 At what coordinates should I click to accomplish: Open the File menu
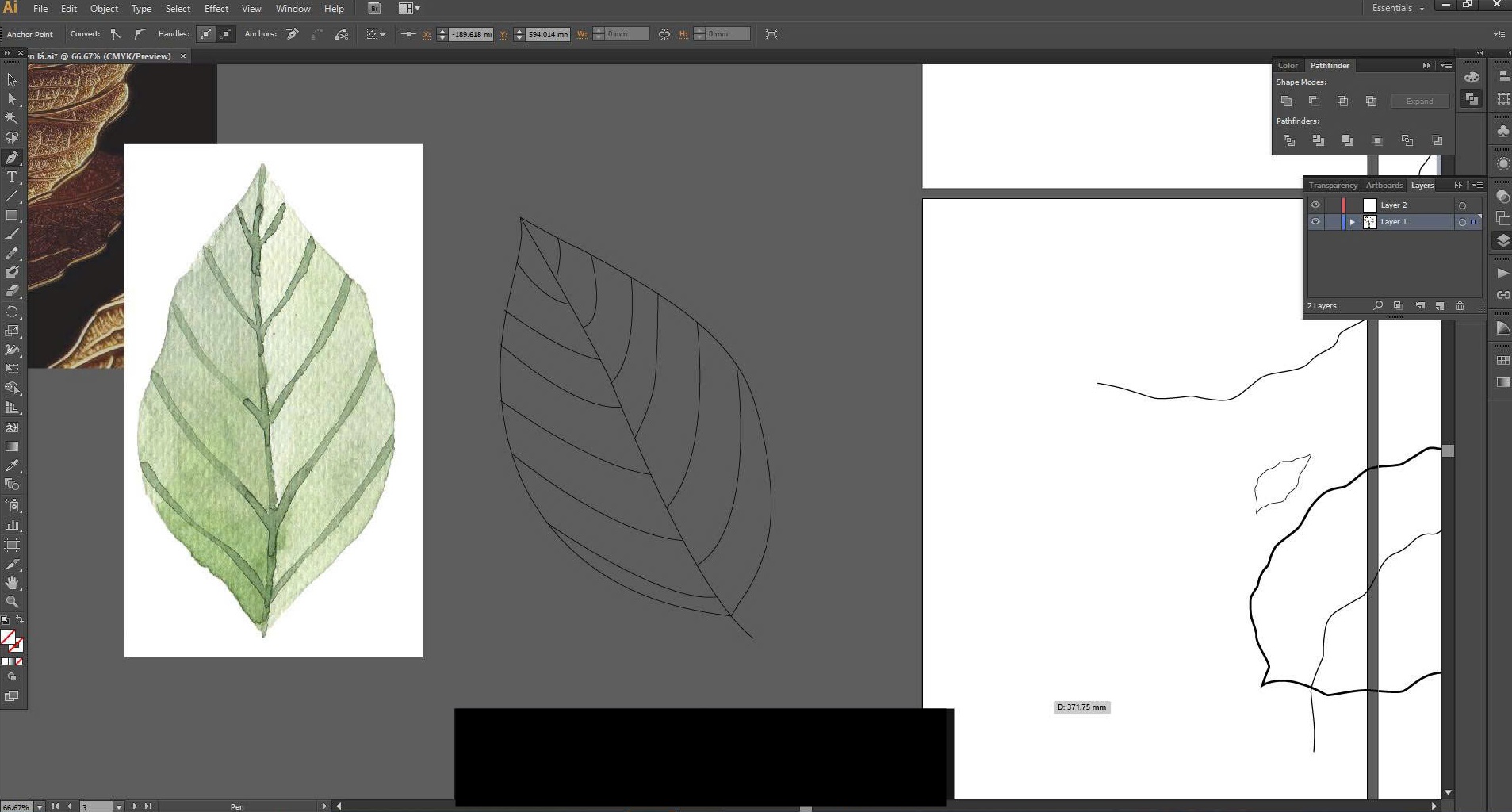pyautogui.click(x=40, y=9)
